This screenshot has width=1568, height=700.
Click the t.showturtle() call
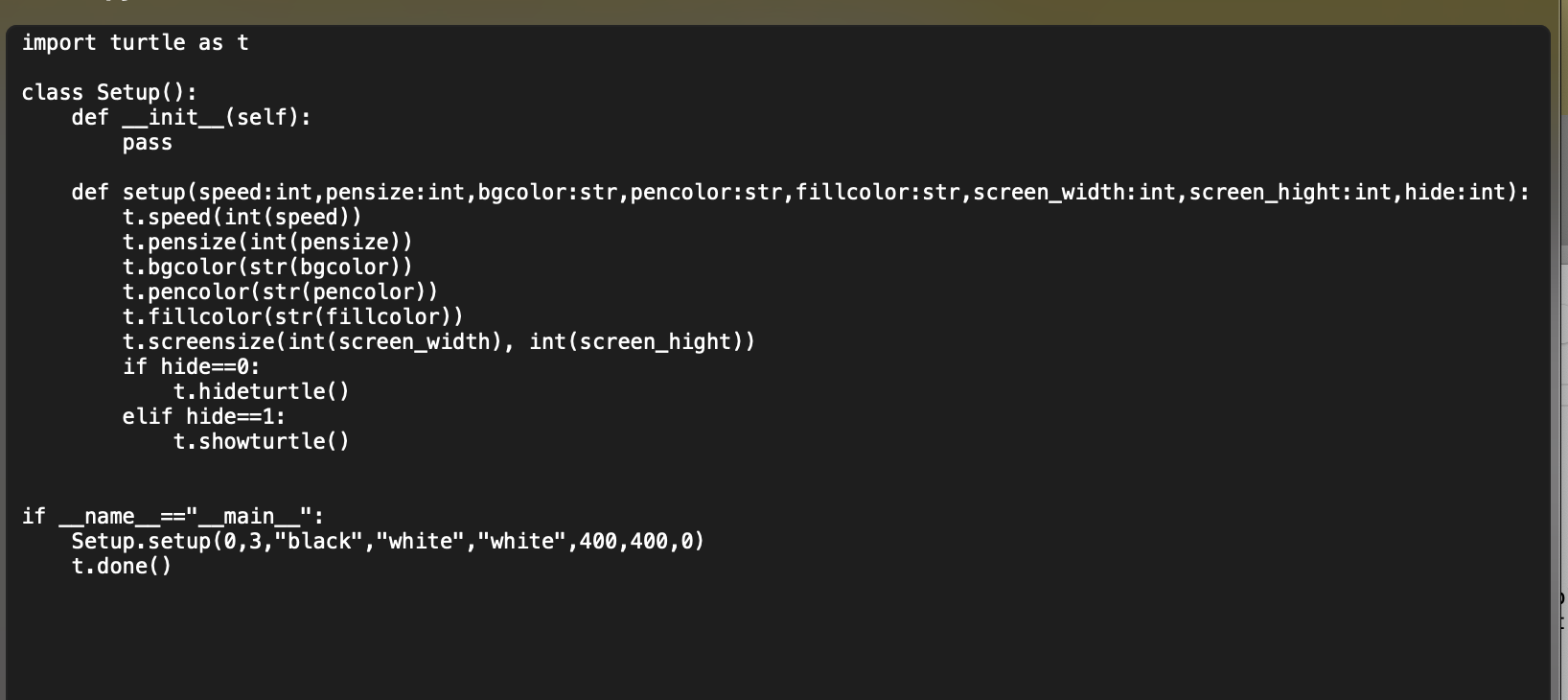tap(262, 442)
